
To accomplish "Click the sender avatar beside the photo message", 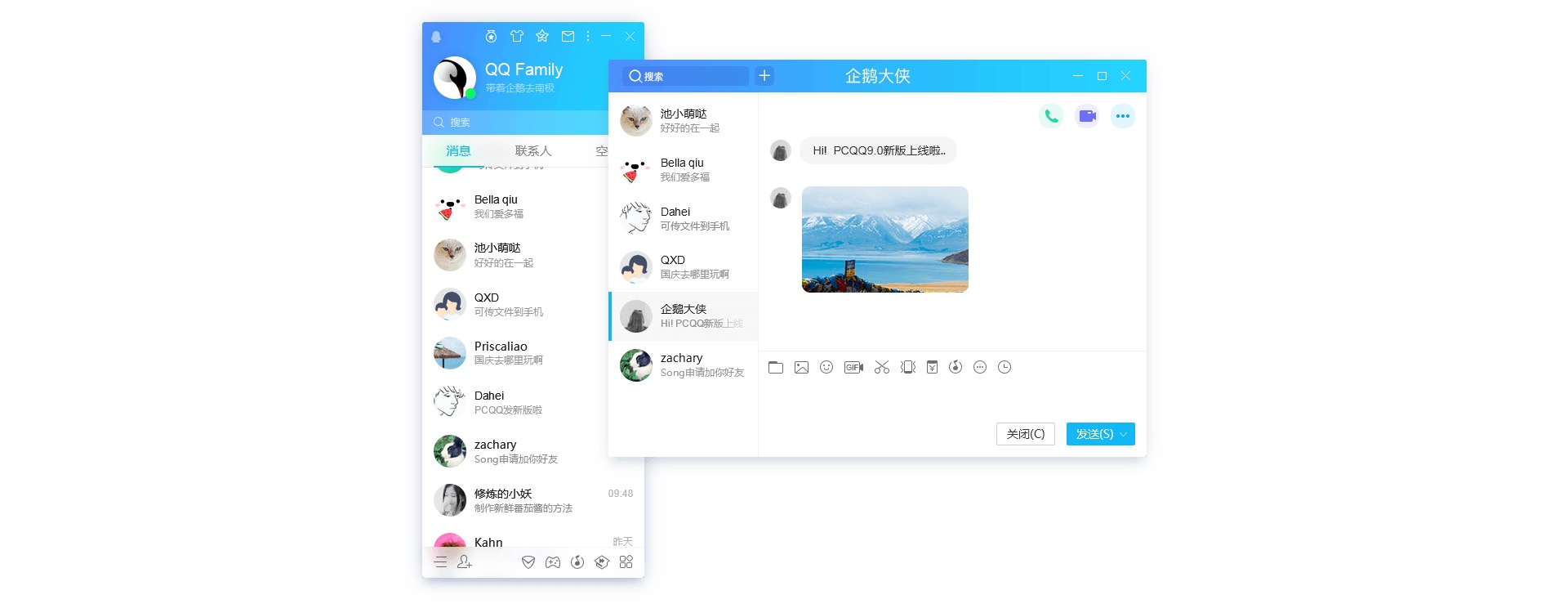I will pyautogui.click(x=781, y=198).
